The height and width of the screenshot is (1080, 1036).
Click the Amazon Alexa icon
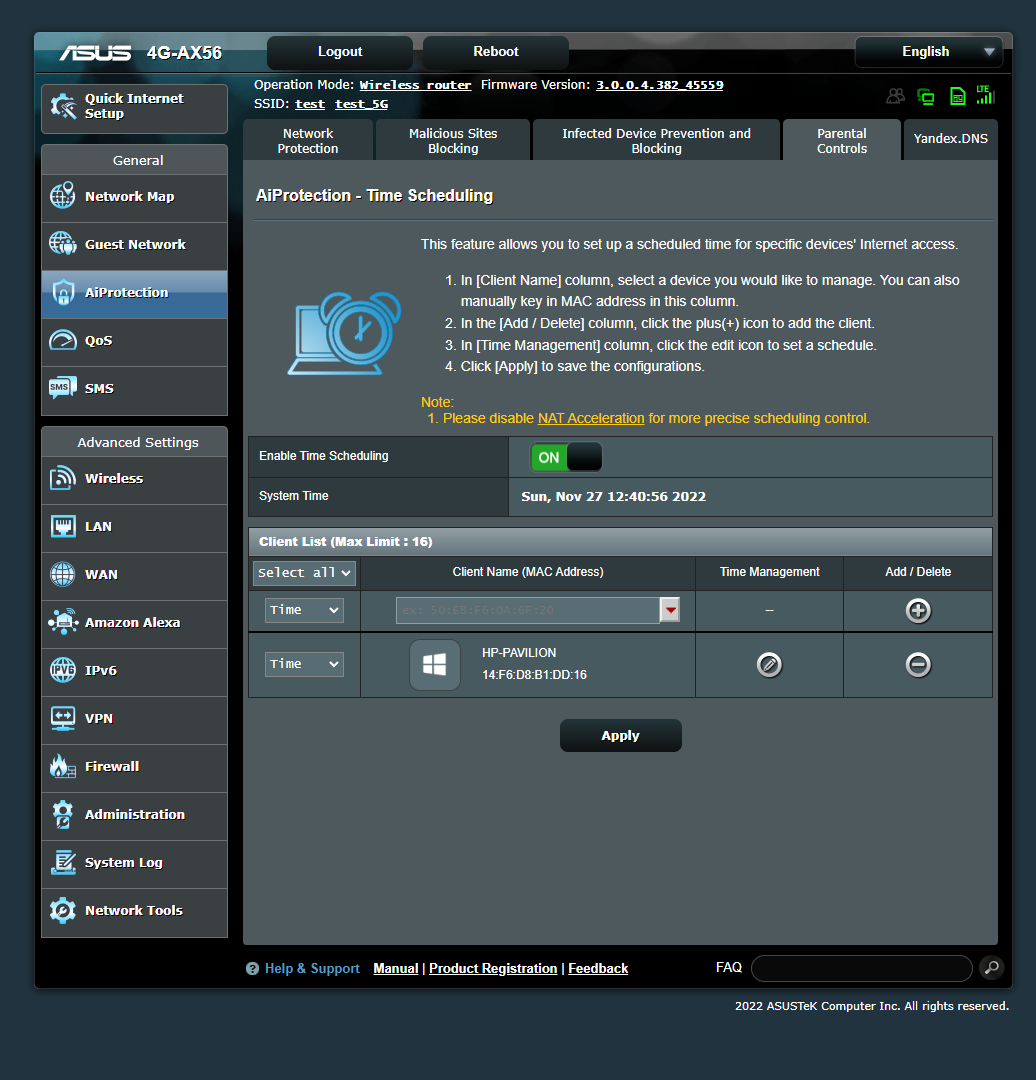click(63, 621)
